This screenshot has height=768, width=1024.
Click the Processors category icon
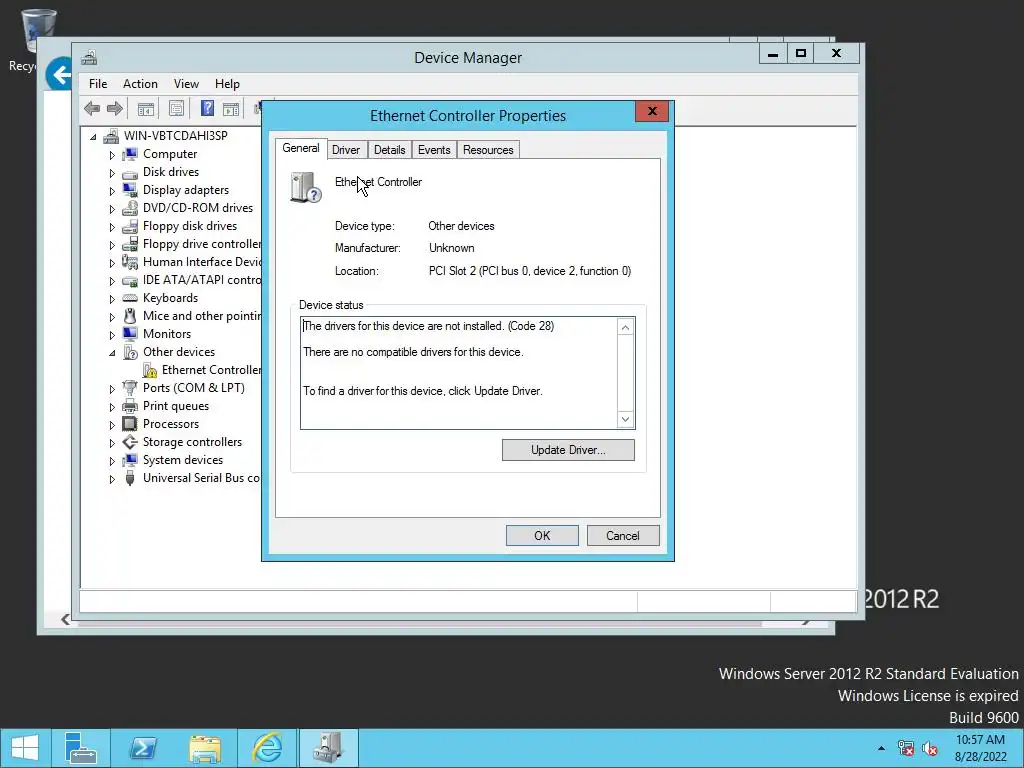click(x=130, y=424)
